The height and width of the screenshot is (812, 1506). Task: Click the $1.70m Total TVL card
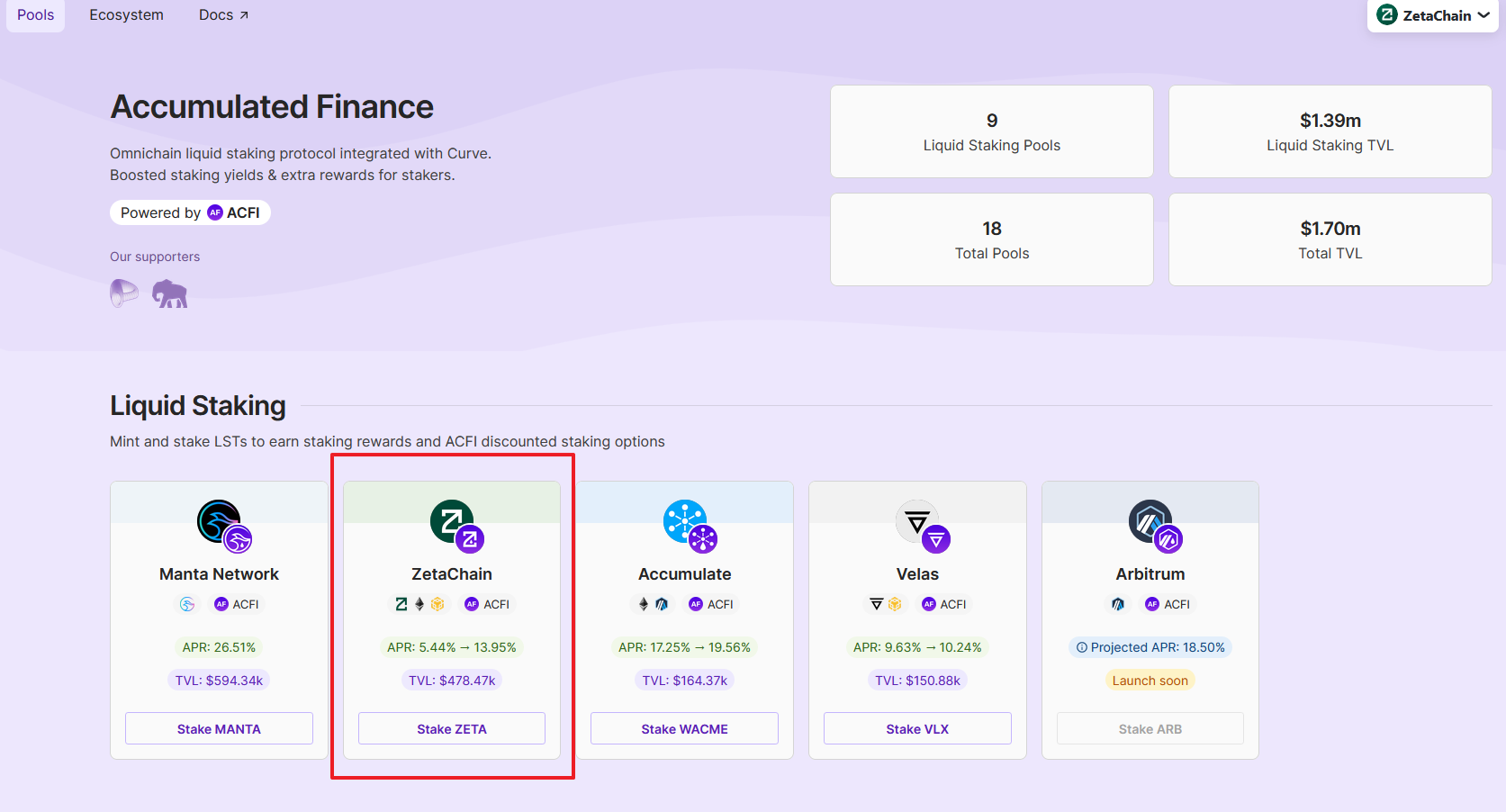1330,239
